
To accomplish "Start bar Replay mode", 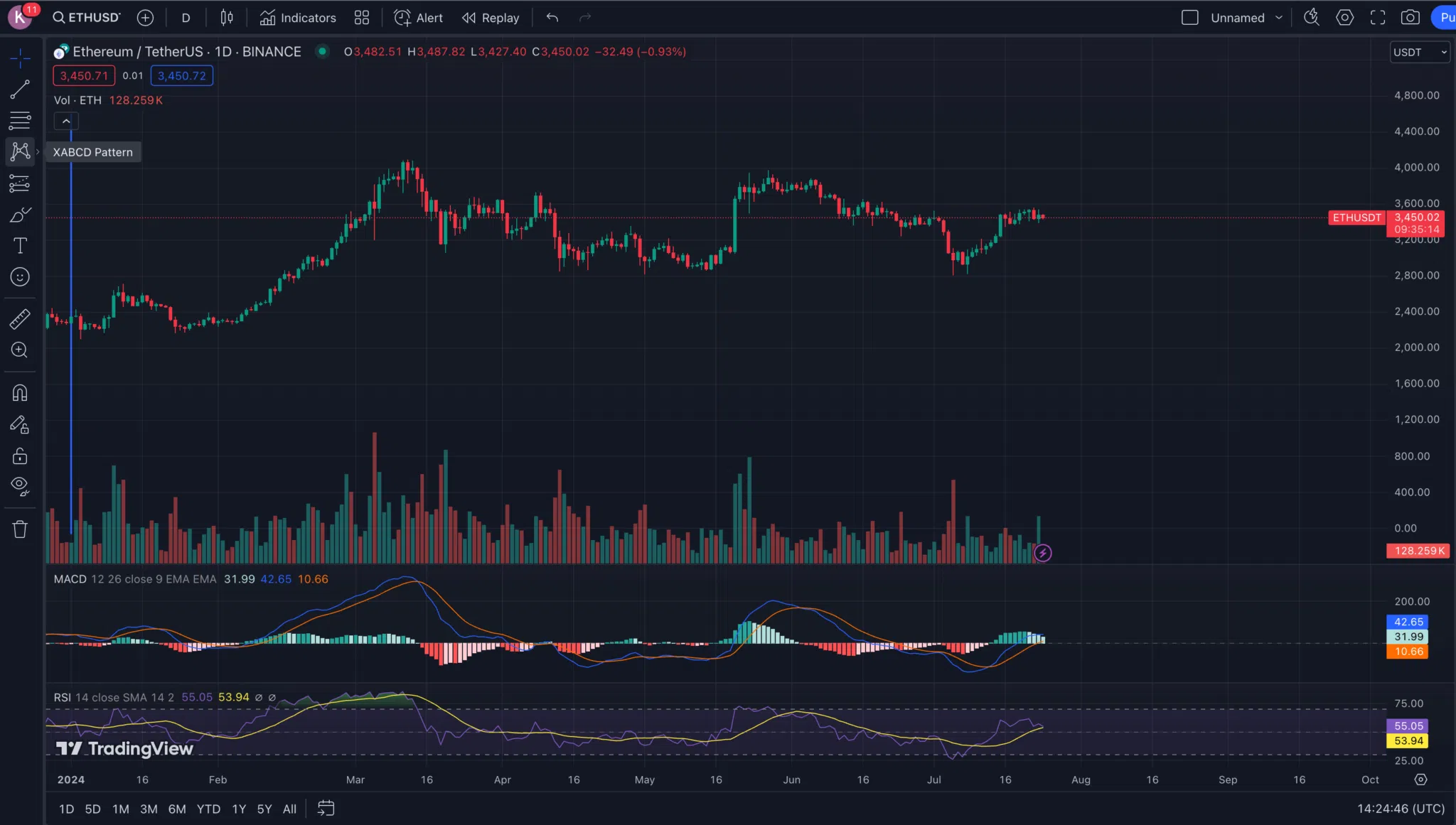I will point(491,18).
